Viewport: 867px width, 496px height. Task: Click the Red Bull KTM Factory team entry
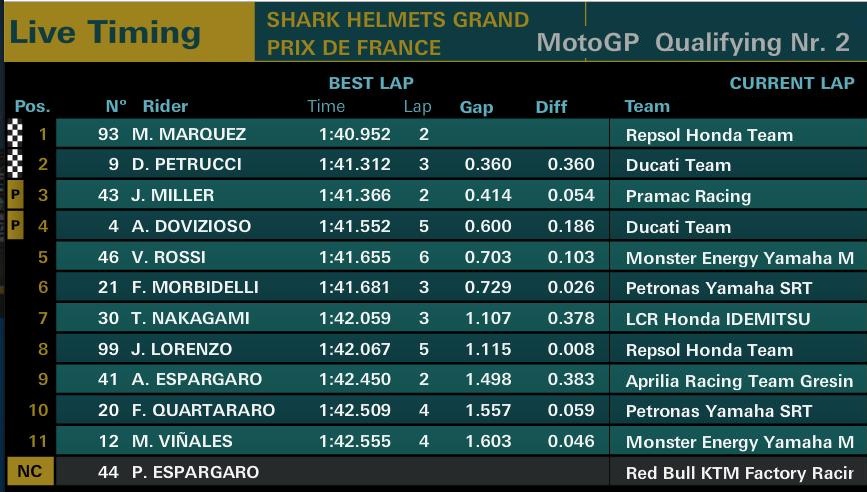coord(739,472)
